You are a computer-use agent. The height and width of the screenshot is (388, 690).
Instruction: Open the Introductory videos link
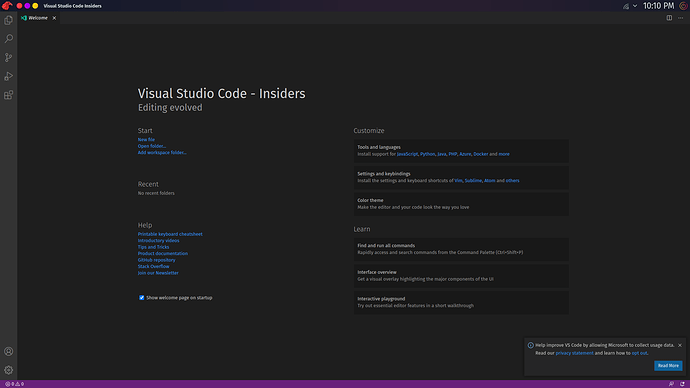(158, 241)
